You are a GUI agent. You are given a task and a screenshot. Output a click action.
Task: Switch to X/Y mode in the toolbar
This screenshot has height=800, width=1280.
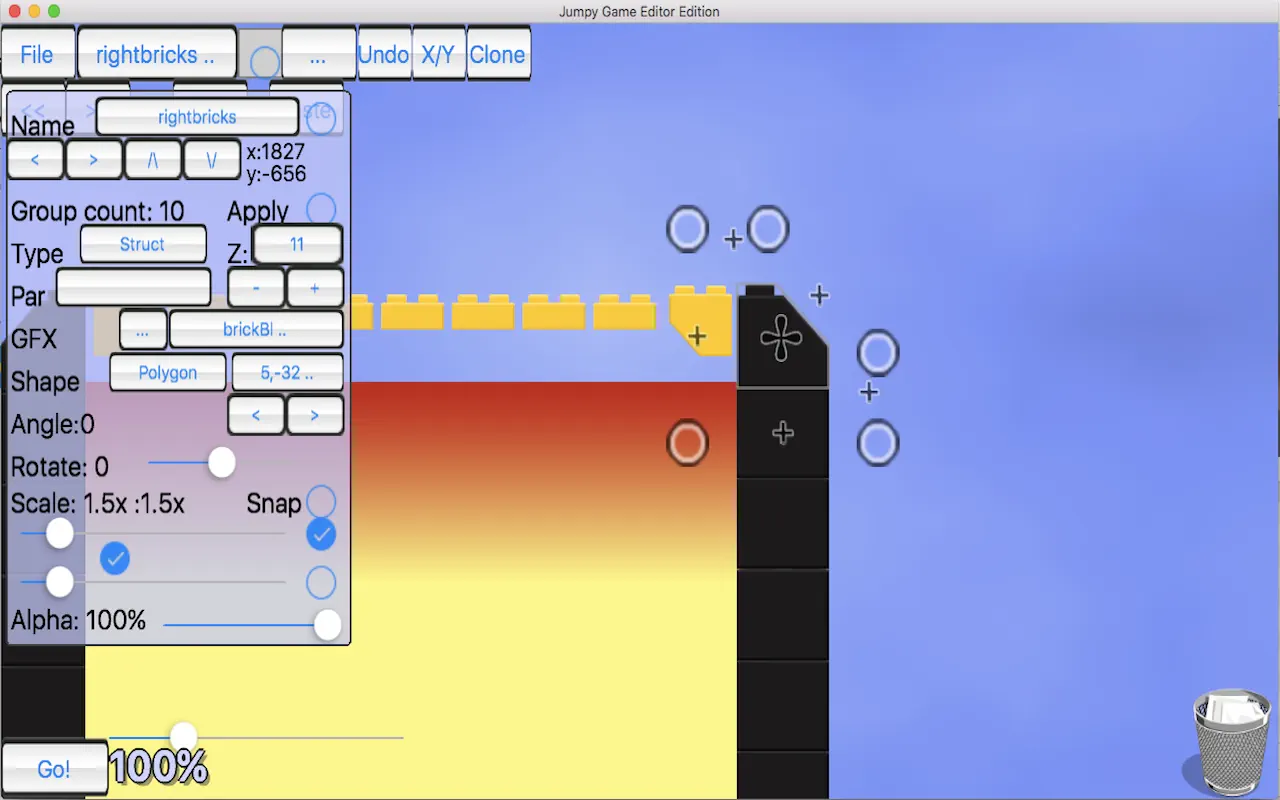coord(439,54)
